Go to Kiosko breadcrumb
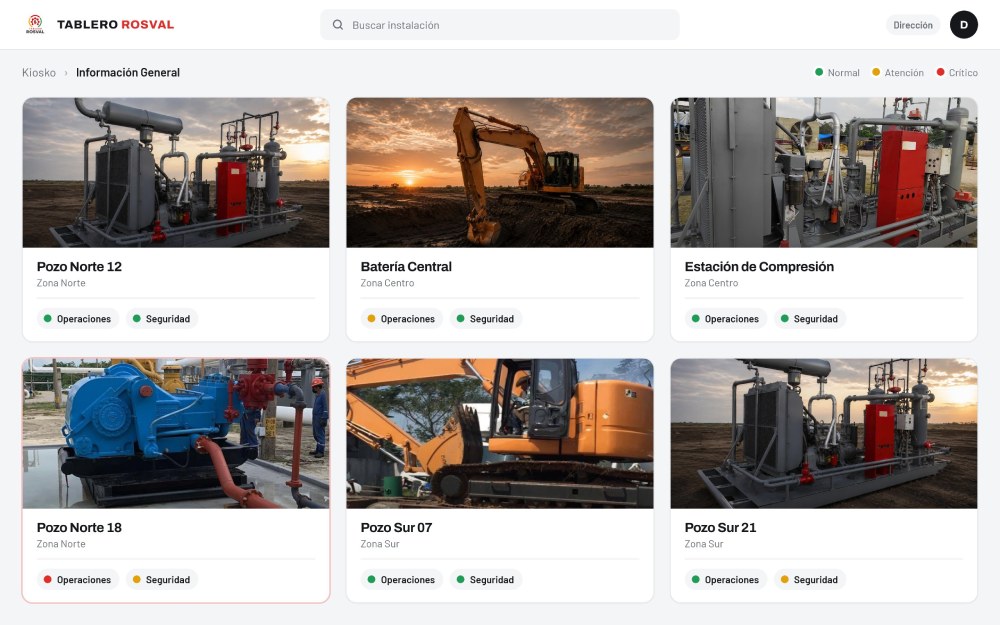The image size is (1000, 625). tap(39, 73)
